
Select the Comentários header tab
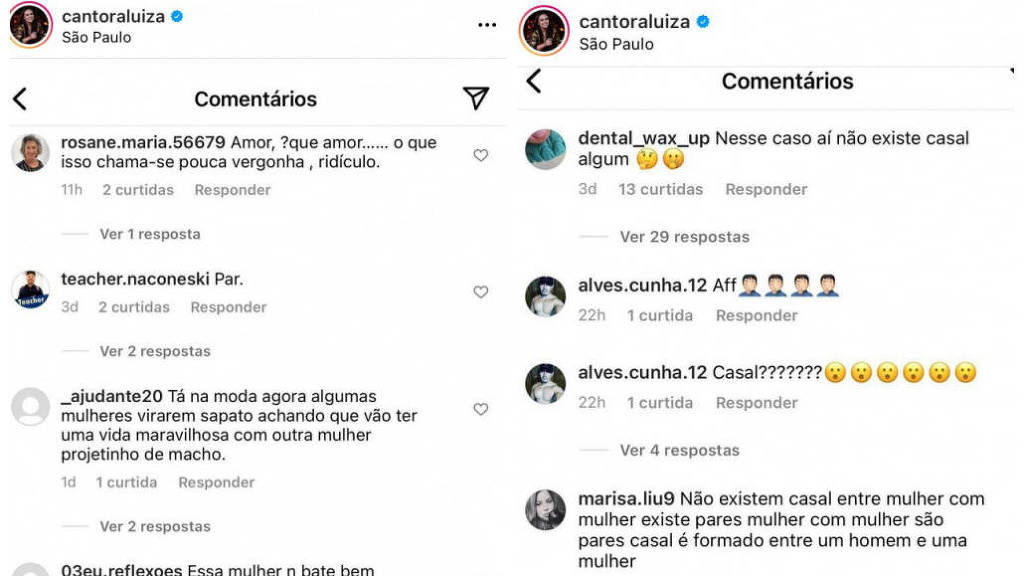point(254,98)
